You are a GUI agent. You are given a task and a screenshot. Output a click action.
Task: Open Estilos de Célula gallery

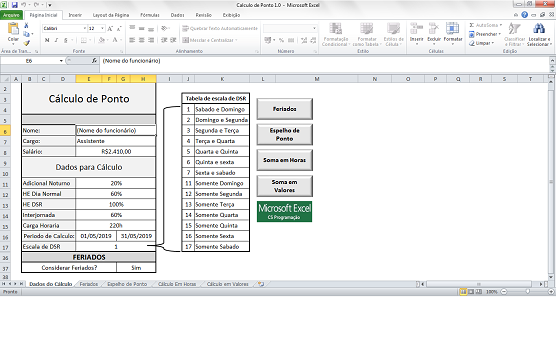tap(393, 34)
